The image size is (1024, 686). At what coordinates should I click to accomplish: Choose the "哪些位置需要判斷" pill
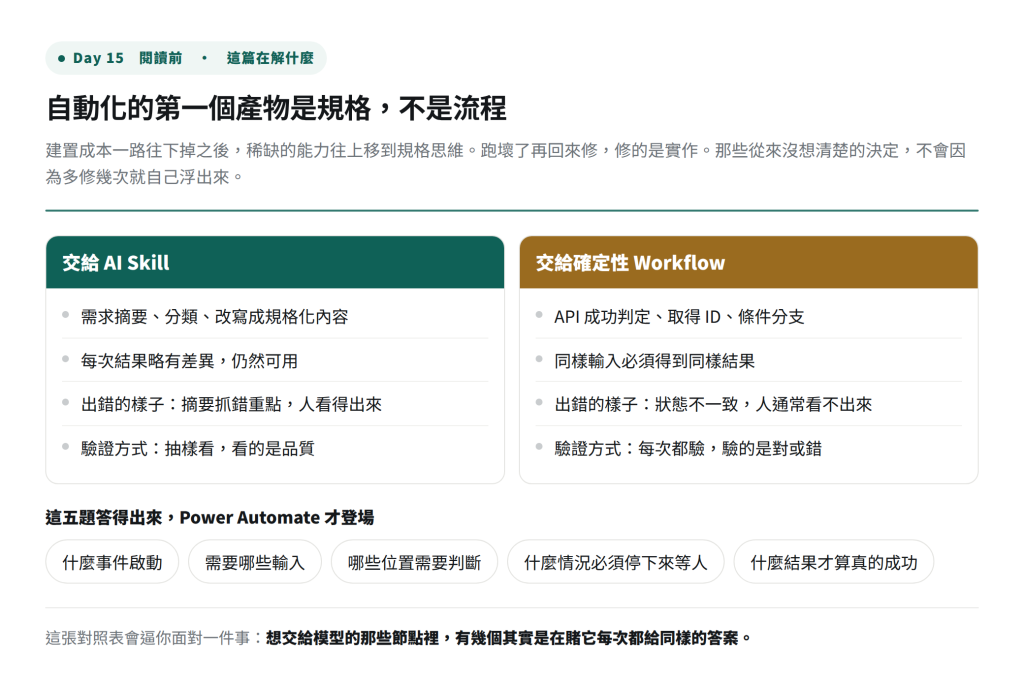coord(414,562)
